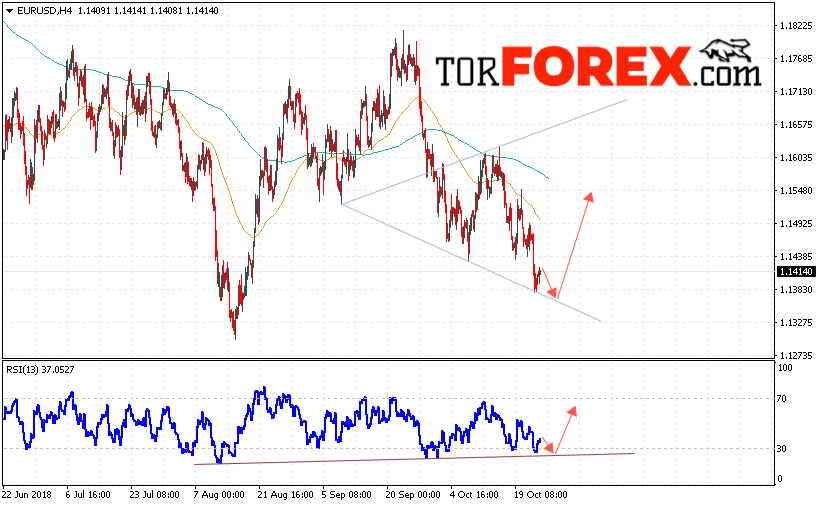Viewport: 817px width, 506px height.
Task: Select the OHLC values 1.14091 1.14141 1.14081 1.14140
Action: 148,10
